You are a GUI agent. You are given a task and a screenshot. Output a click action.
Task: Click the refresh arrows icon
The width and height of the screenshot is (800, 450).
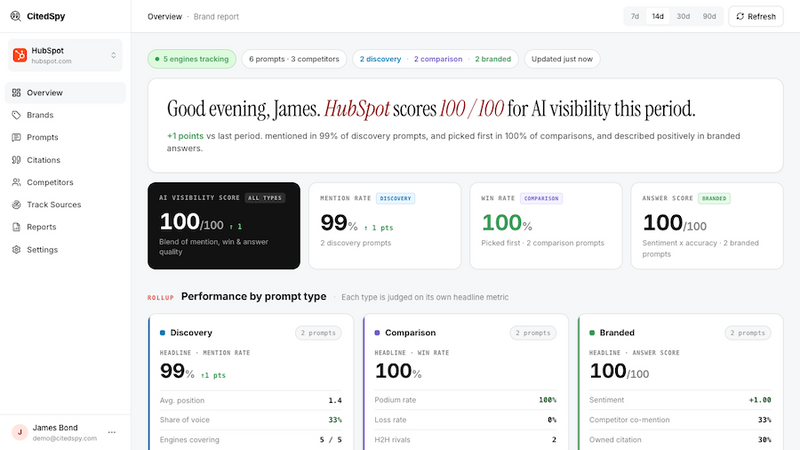click(x=740, y=16)
